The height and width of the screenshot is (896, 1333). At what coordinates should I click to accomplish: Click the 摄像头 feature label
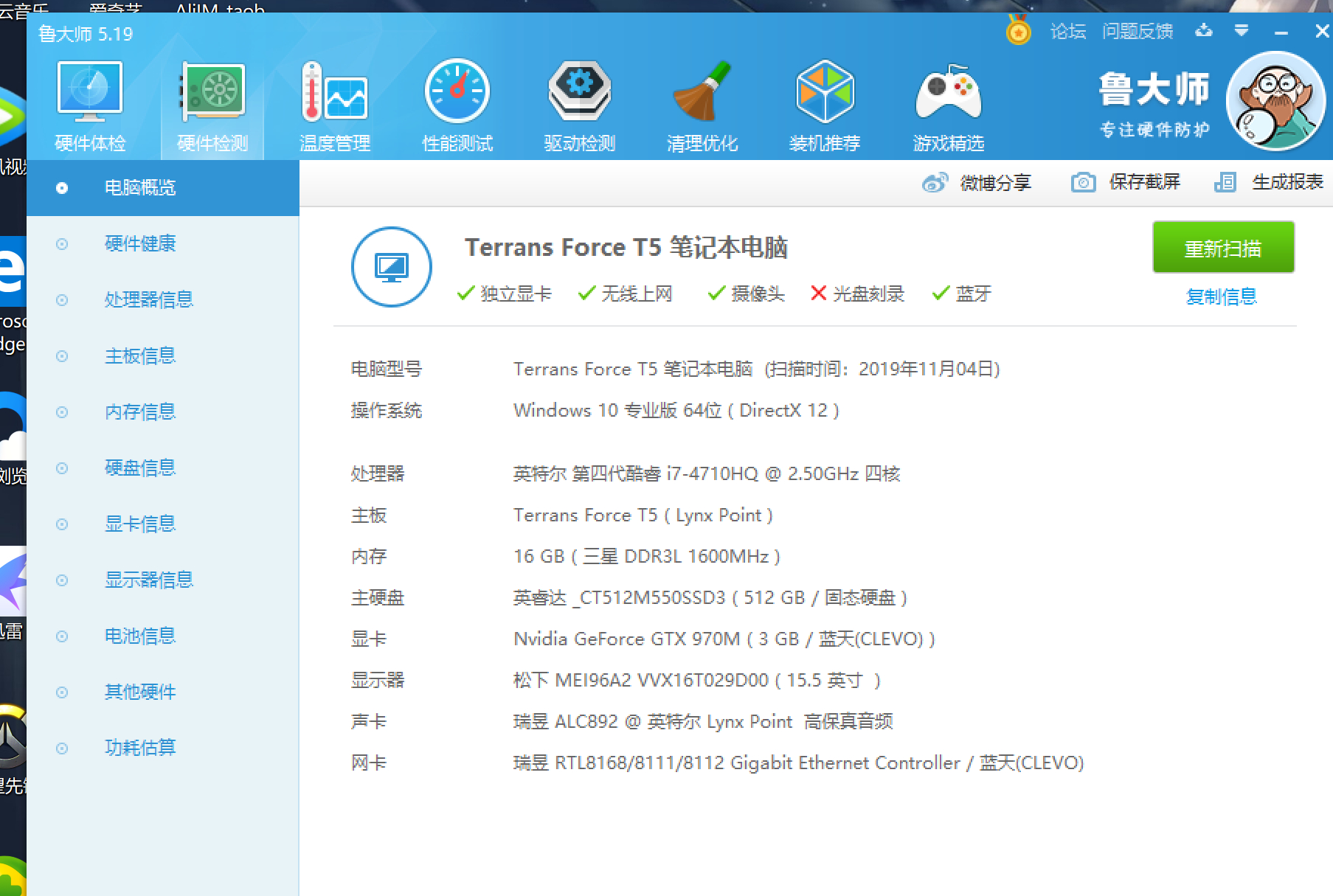point(758,294)
